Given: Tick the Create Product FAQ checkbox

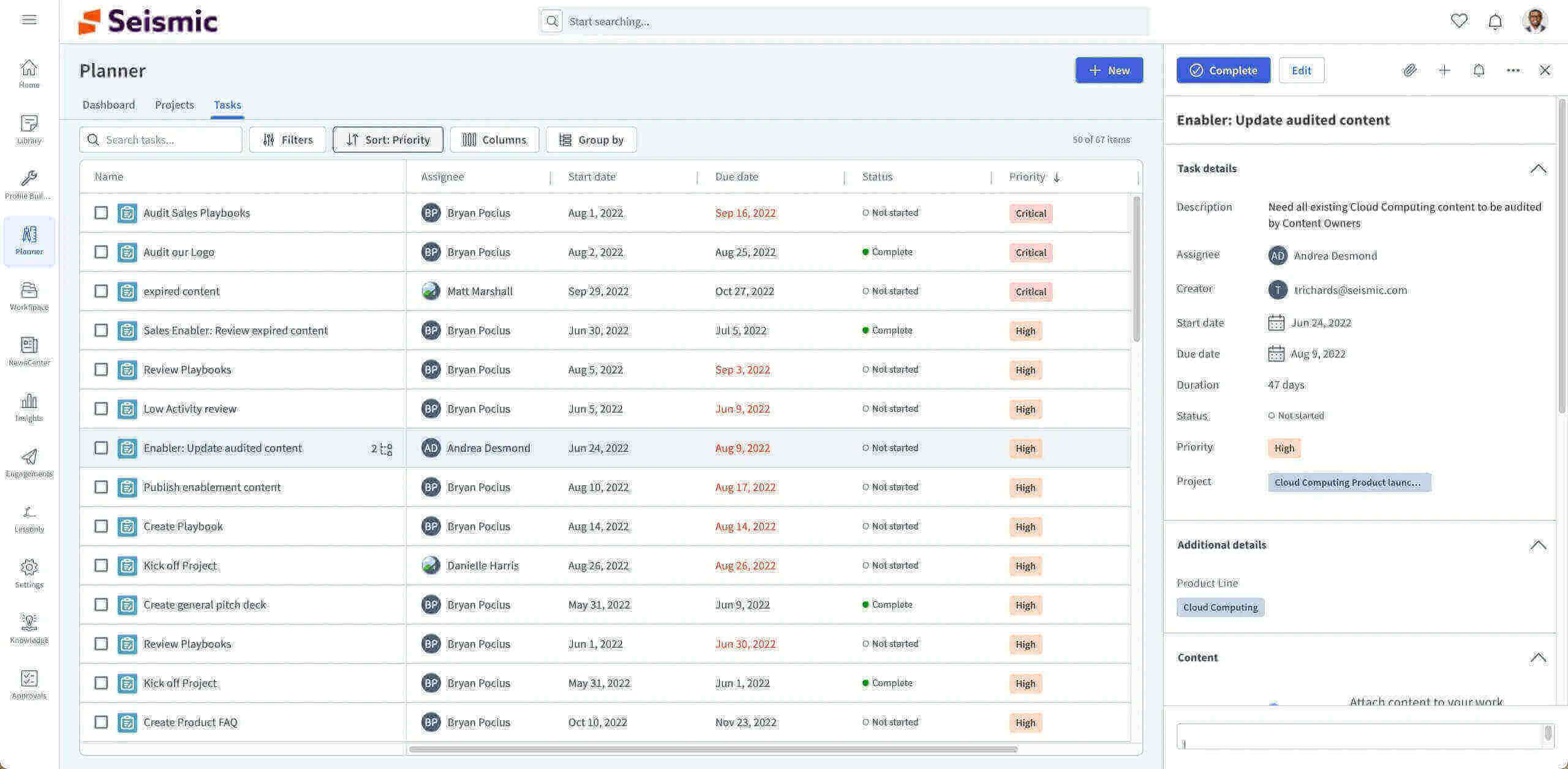Looking at the screenshot, I should tap(101, 722).
